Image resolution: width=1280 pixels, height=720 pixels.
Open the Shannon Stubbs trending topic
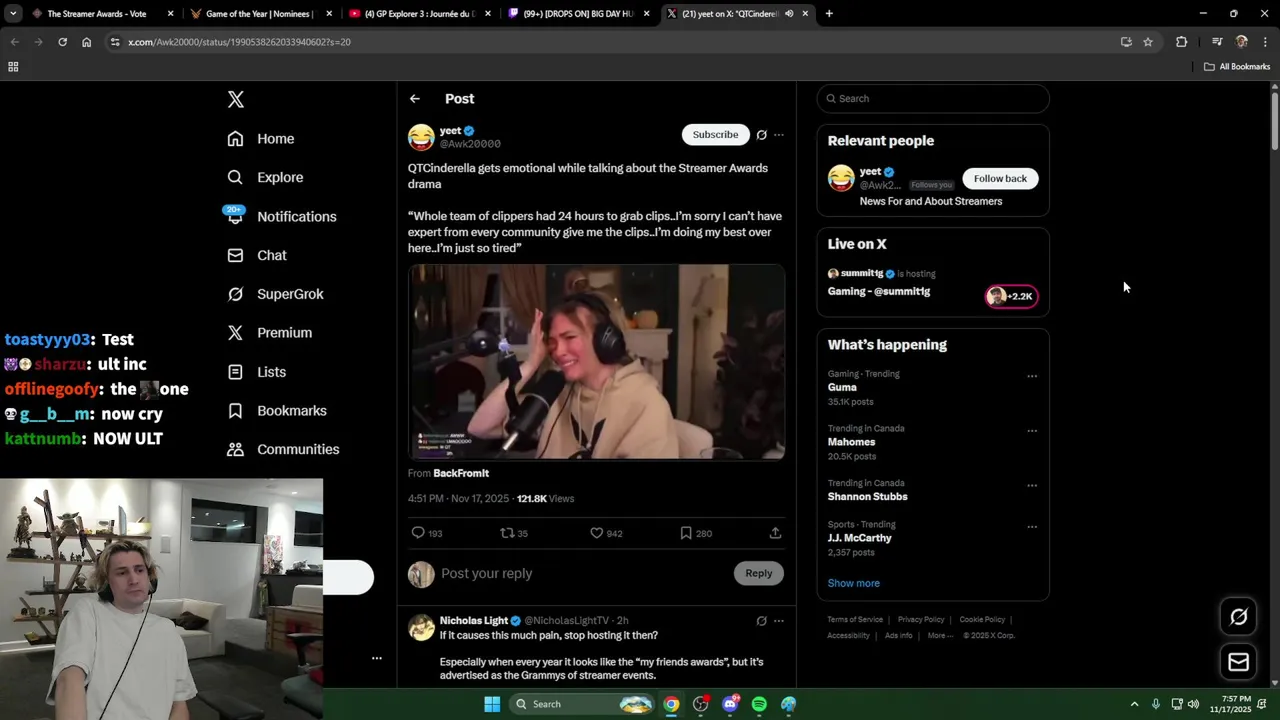click(868, 497)
